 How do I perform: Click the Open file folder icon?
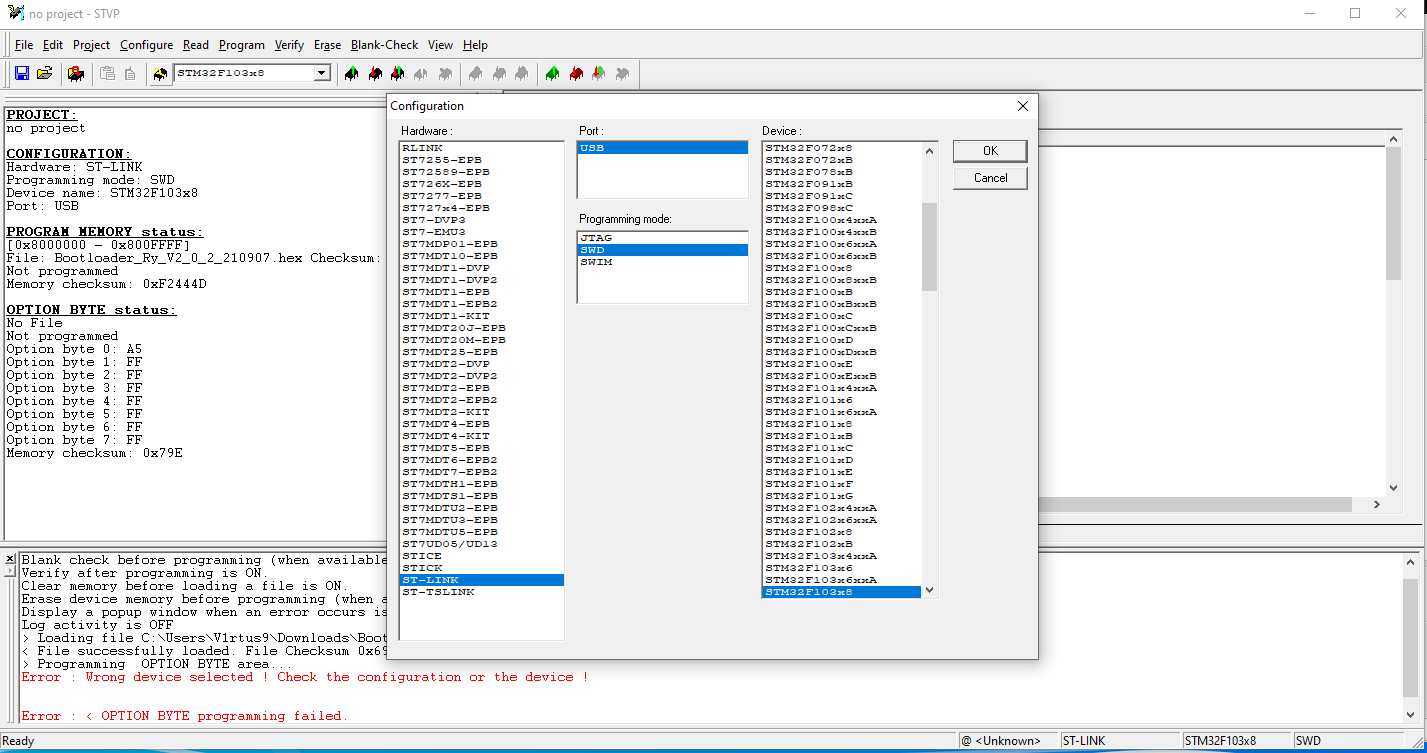(x=44, y=73)
